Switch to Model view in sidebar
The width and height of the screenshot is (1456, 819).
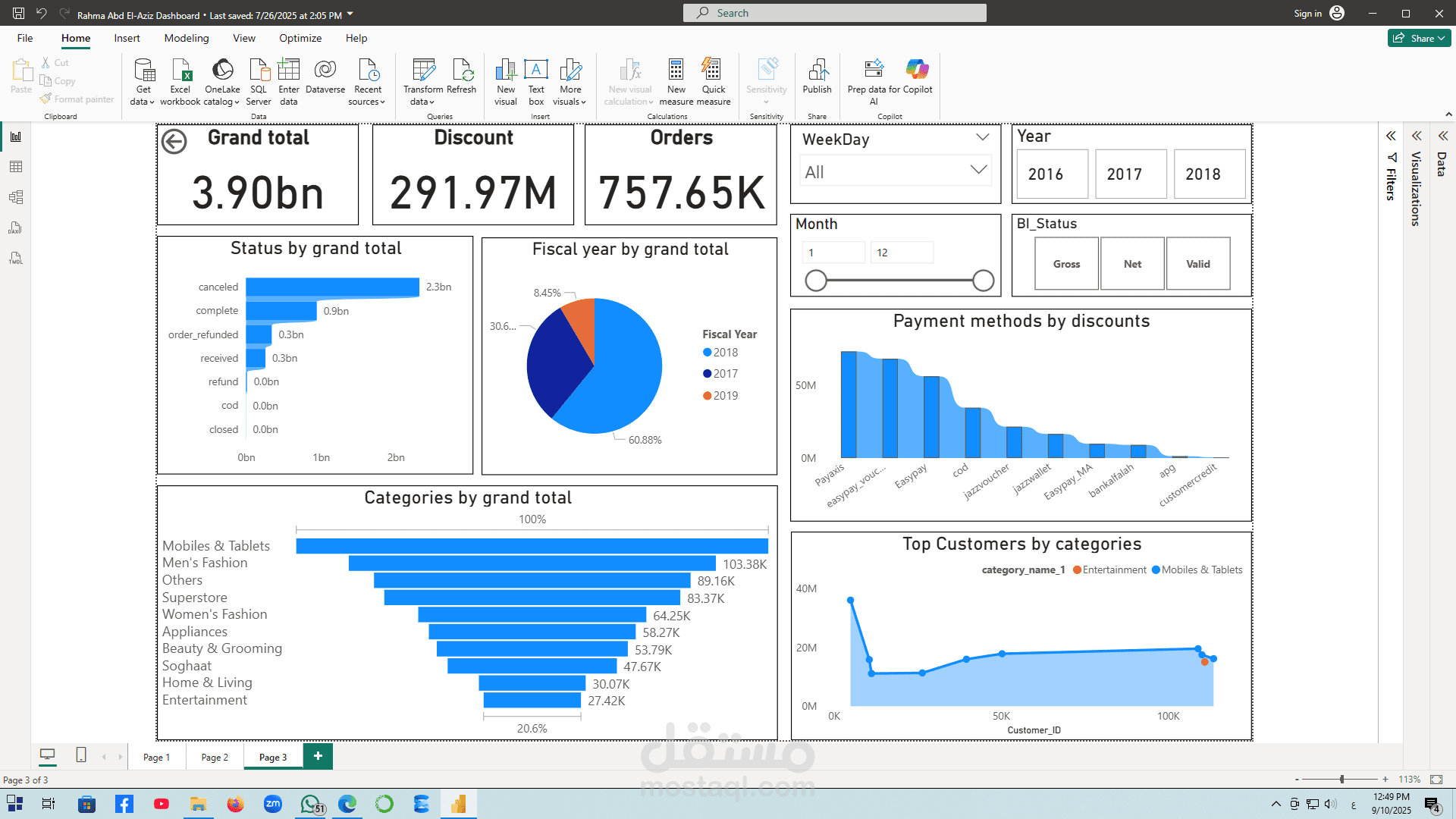pos(16,197)
